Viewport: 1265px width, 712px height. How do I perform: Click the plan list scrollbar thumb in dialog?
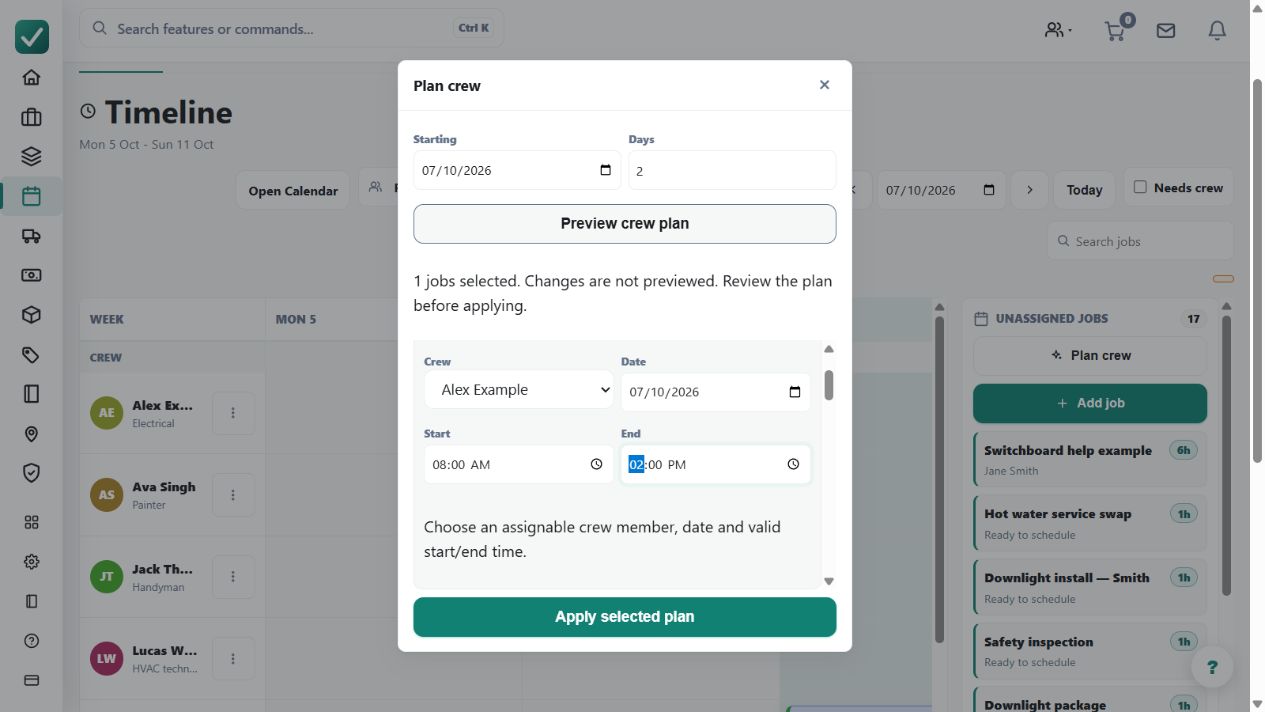click(829, 385)
